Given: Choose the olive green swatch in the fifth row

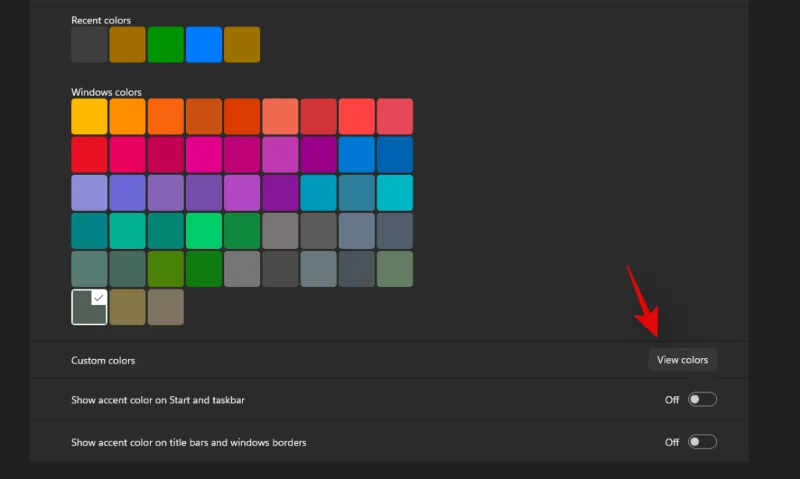Looking at the screenshot, I should click(x=165, y=269).
